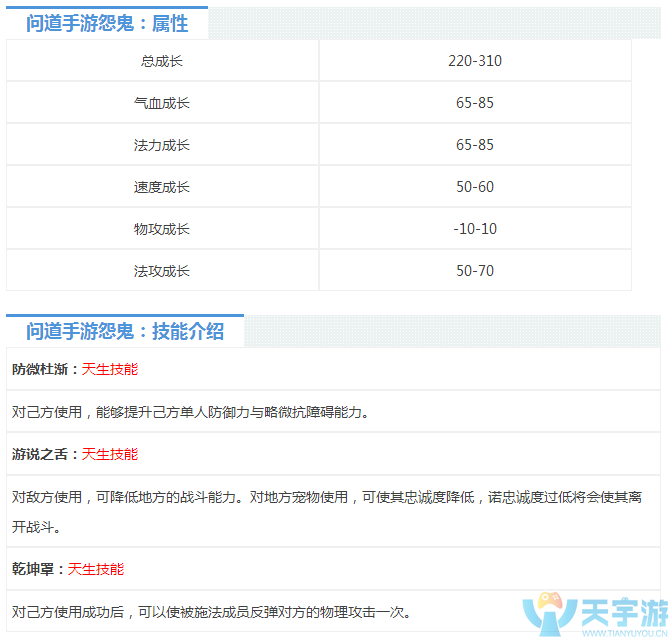Click 天生技能 next to 游说之舌

(110, 454)
